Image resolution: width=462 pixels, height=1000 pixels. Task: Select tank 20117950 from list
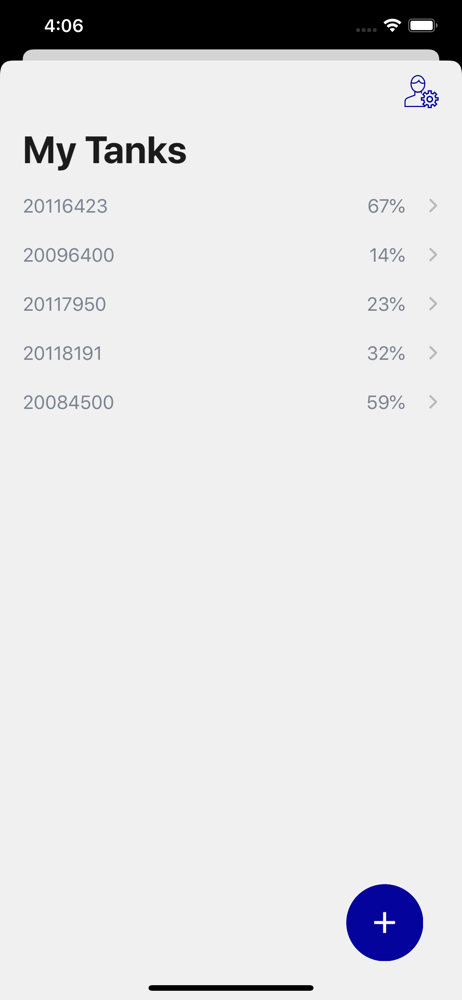(x=231, y=304)
